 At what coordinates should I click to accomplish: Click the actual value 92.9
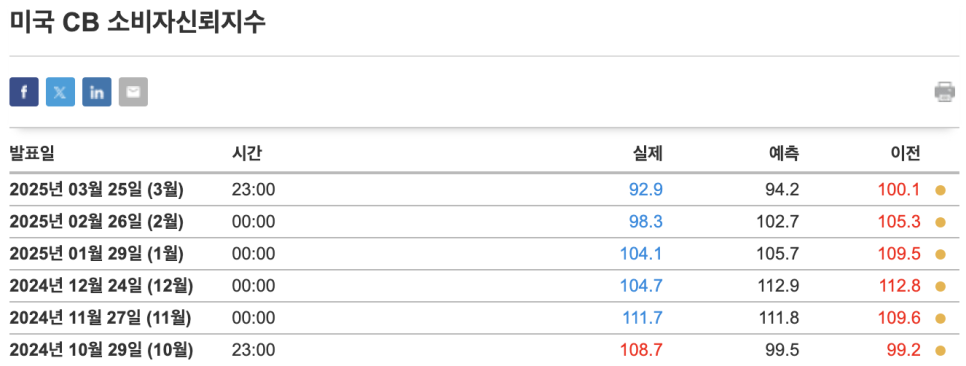click(x=646, y=190)
